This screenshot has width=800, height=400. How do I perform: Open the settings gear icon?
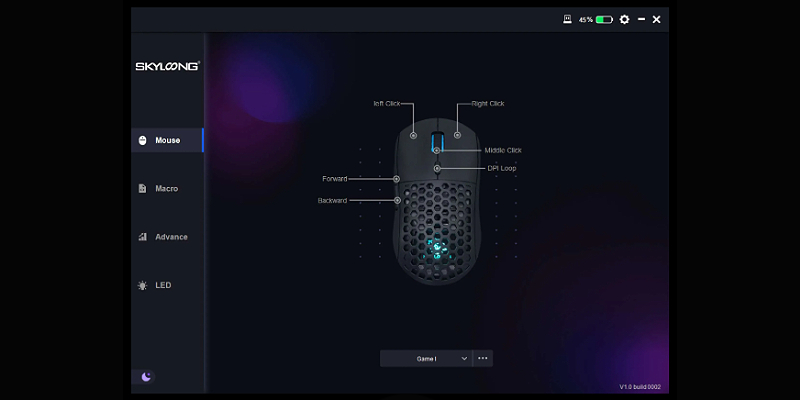click(x=625, y=19)
